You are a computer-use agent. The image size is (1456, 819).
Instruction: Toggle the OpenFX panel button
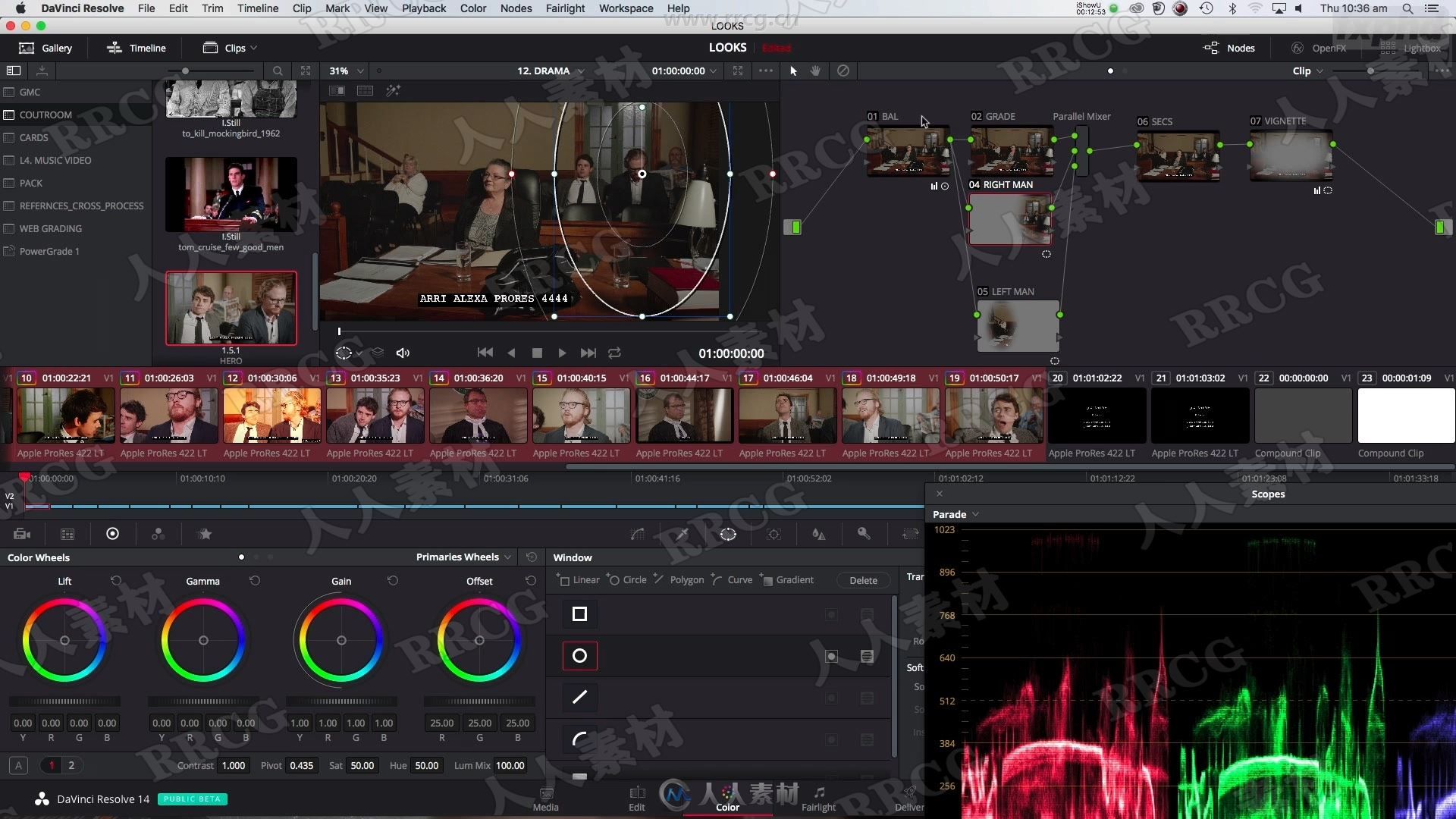click(x=1319, y=48)
